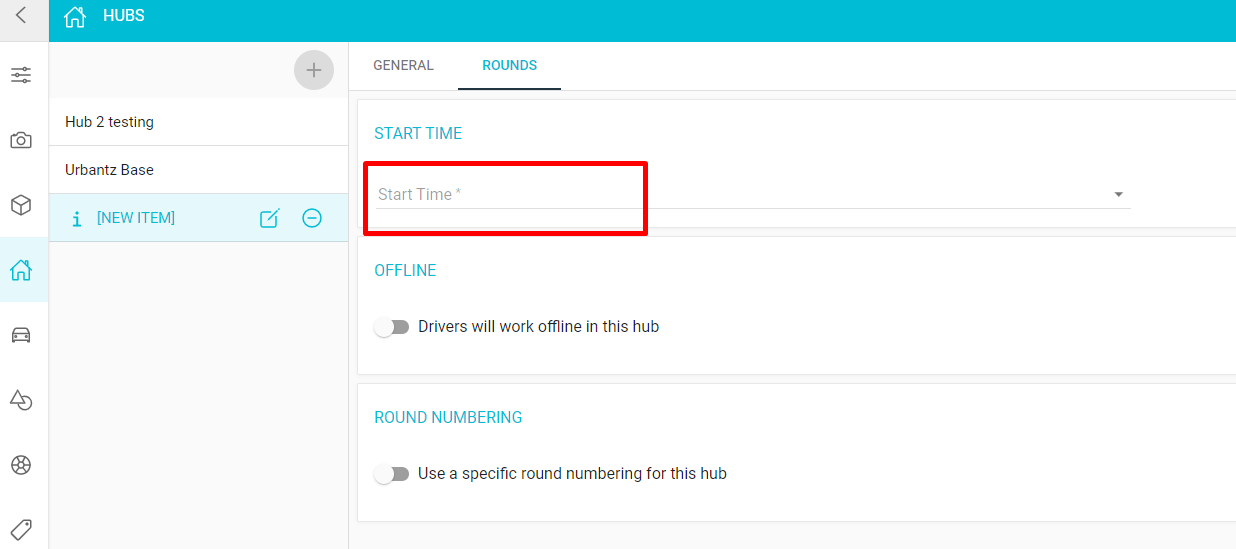Open the wheel-shaped sidebar icon
1236x549 pixels.
(21, 465)
